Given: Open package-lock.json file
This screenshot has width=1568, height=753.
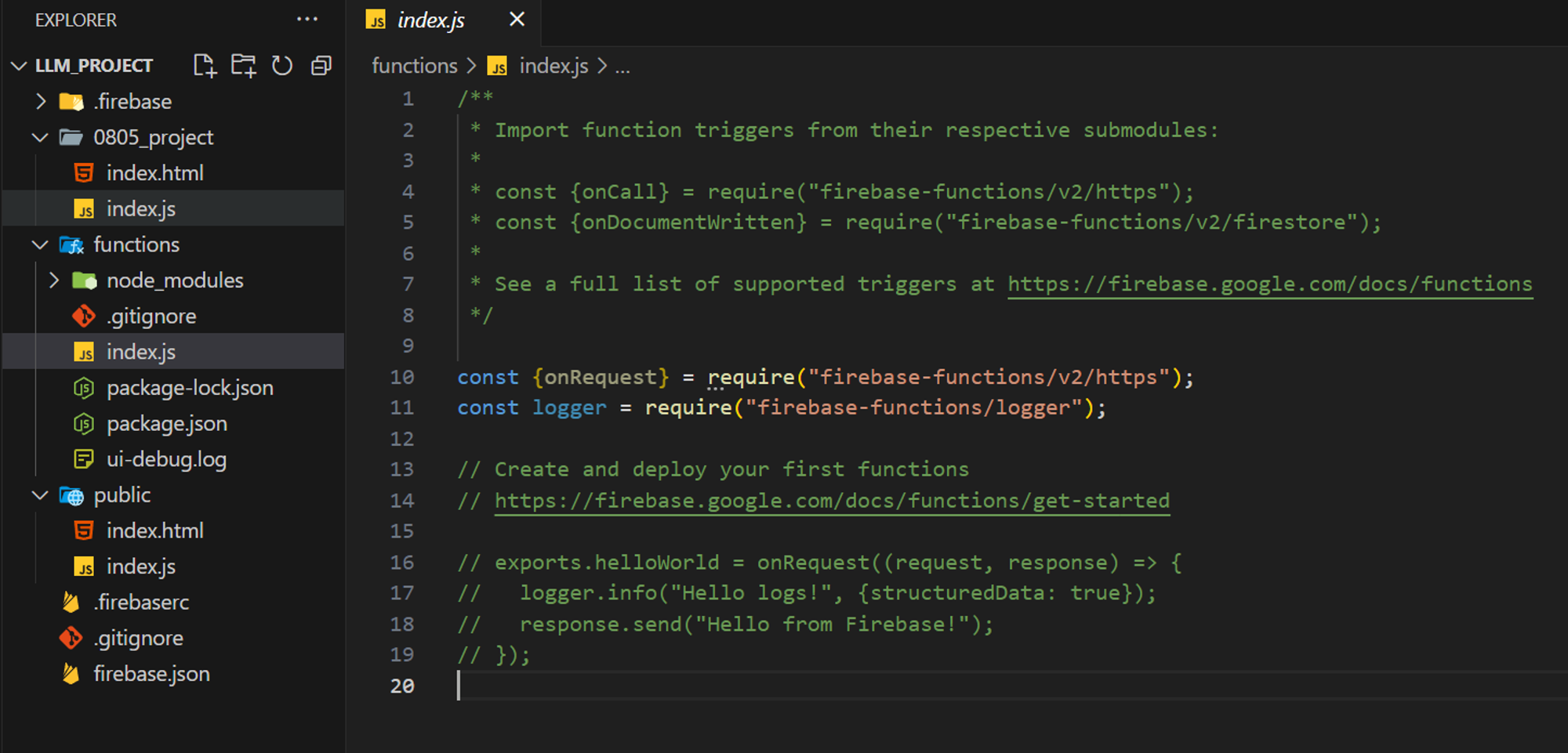Looking at the screenshot, I should click(x=190, y=388).
